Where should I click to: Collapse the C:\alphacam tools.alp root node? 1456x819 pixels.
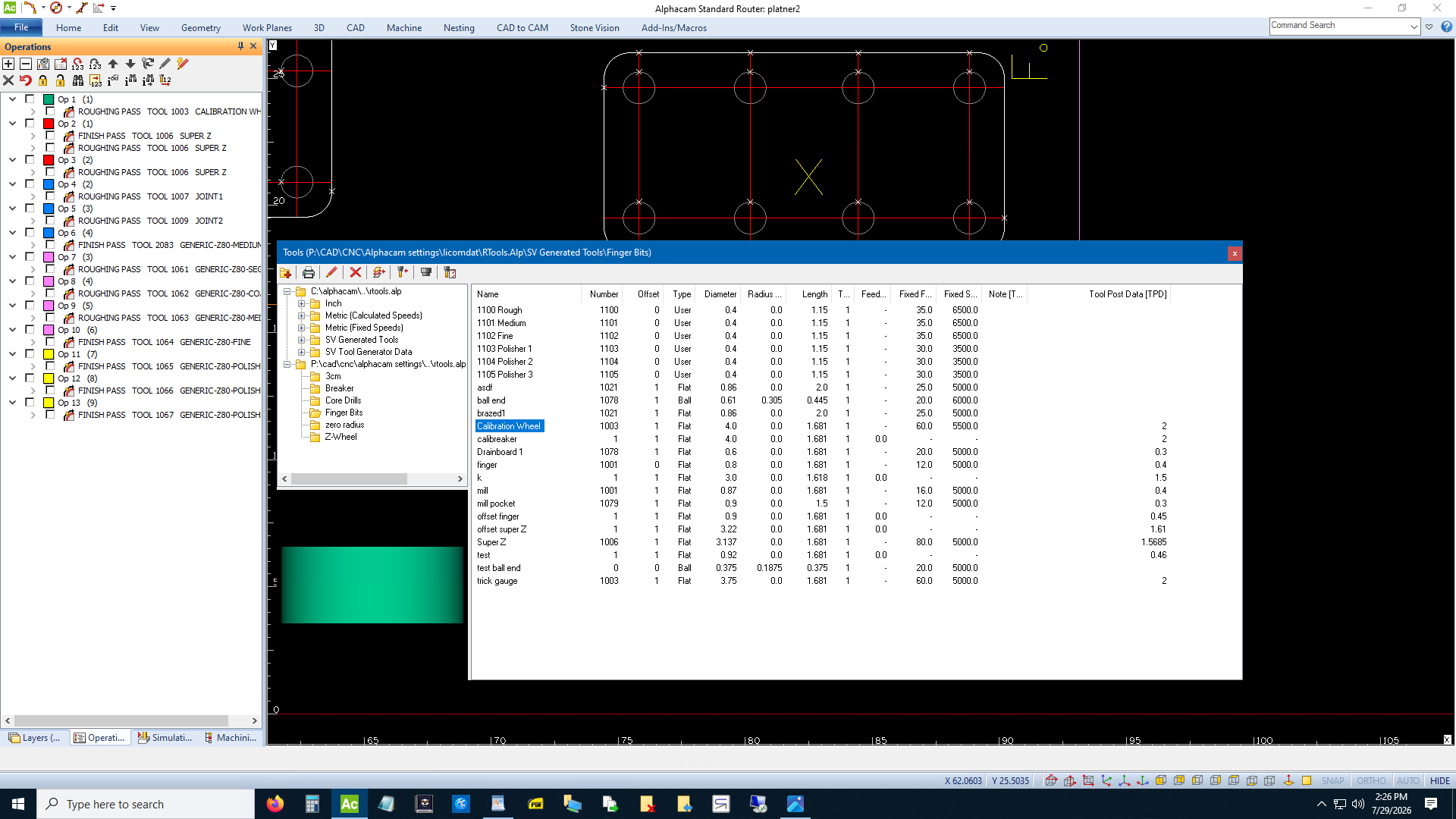[287, 291]
